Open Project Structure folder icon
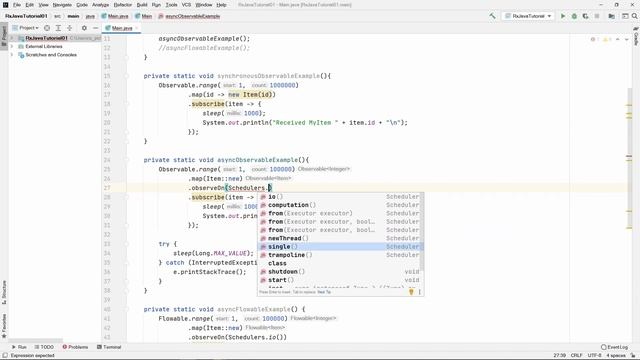Viewport: 640px width, 360px height. coord(611,16)
